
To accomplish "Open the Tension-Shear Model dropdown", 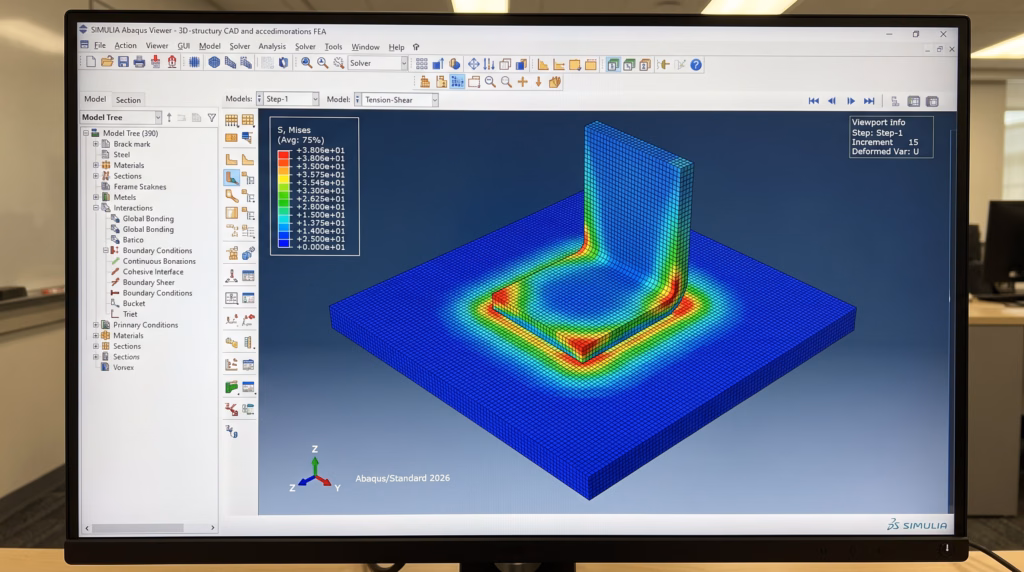I will (x=434, y=99).
